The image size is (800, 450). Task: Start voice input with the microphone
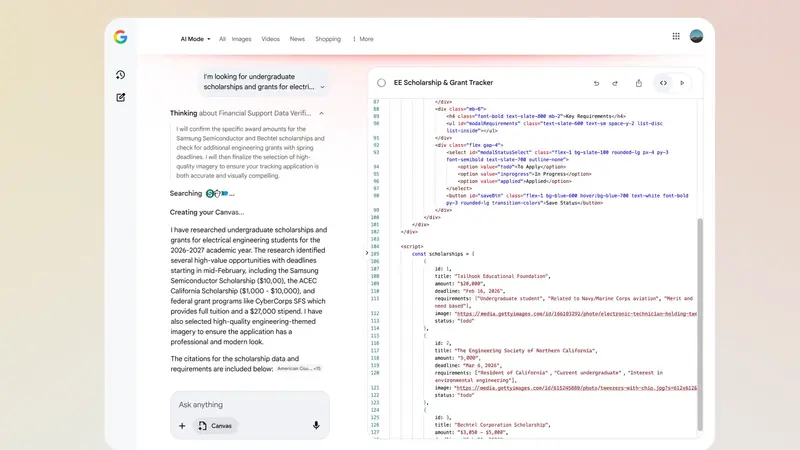click(x=316, y=425)
